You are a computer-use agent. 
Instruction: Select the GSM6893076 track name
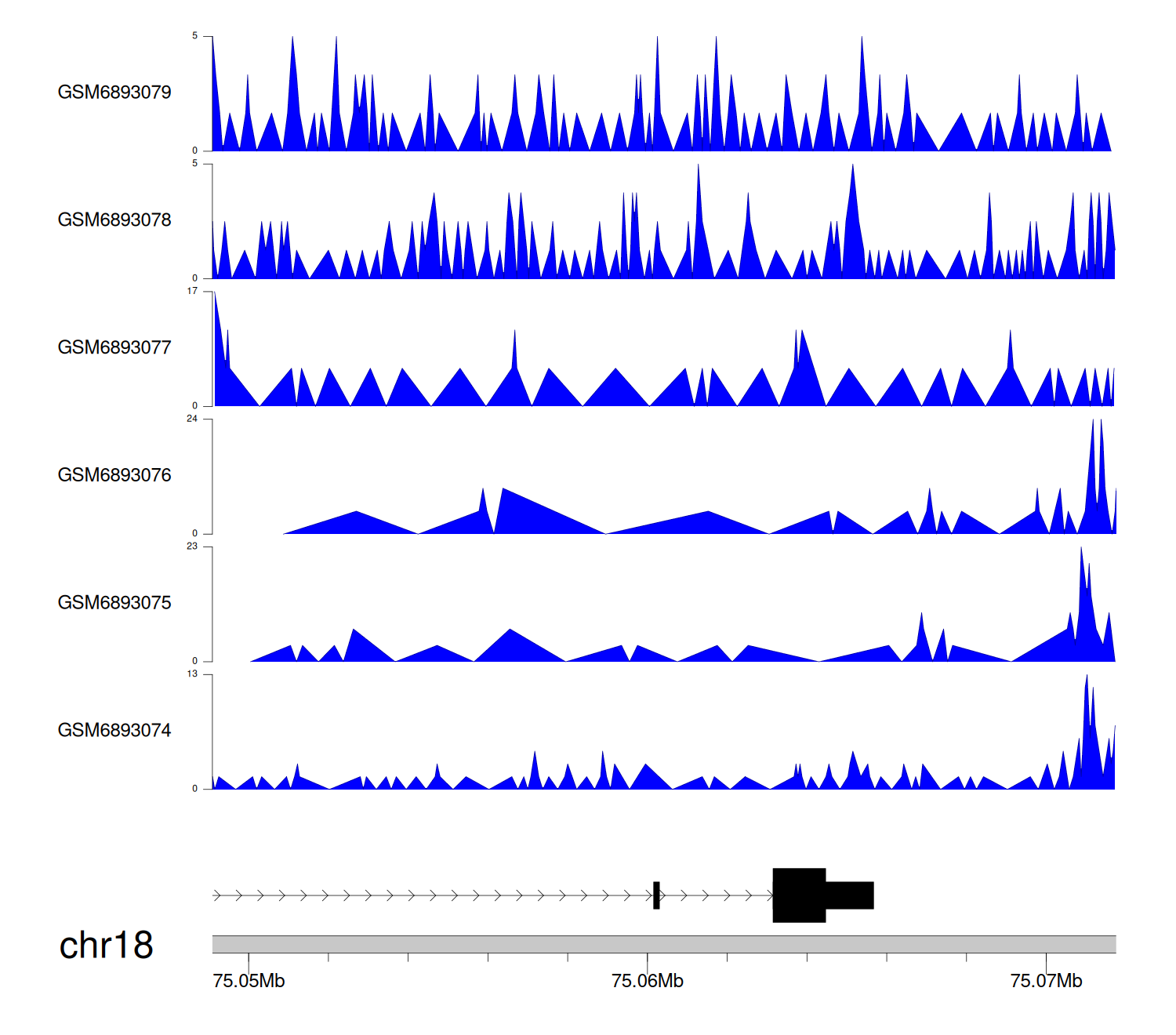coord(114,476)
